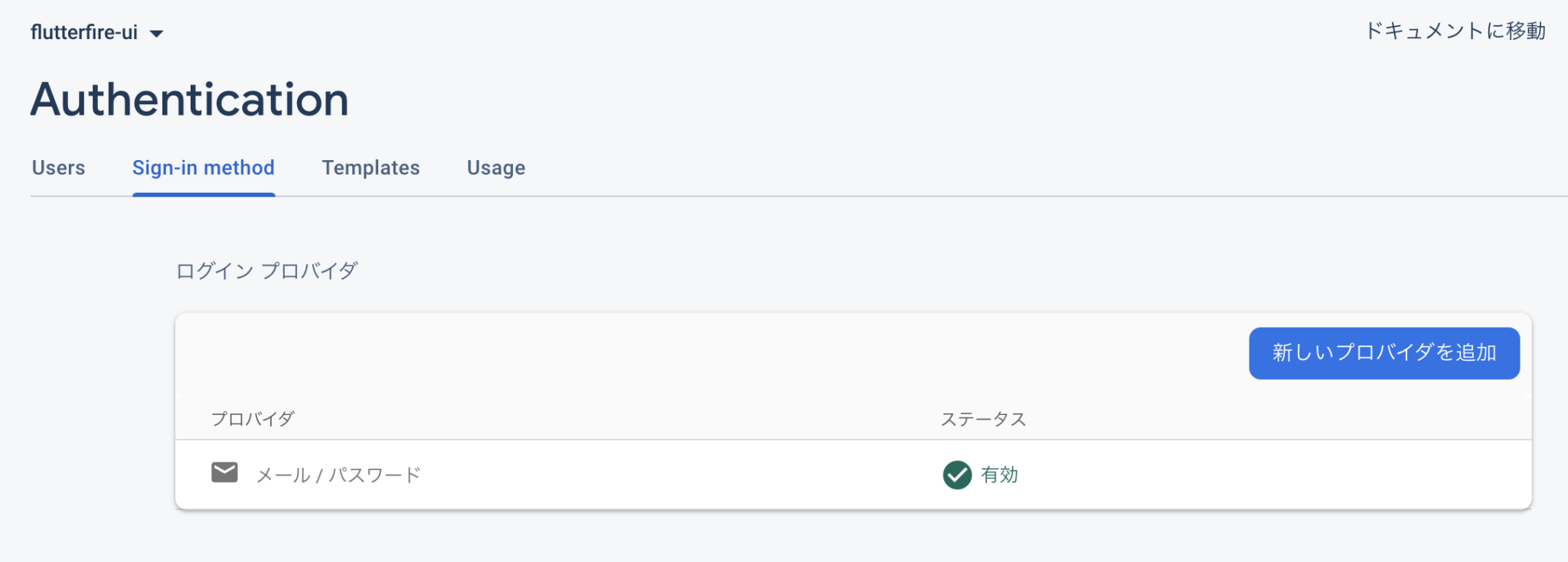The width and height of the screenshot is (1568, 562).
Task: Enable the email/password sign-in provider
Action: (x=338, y=475)
